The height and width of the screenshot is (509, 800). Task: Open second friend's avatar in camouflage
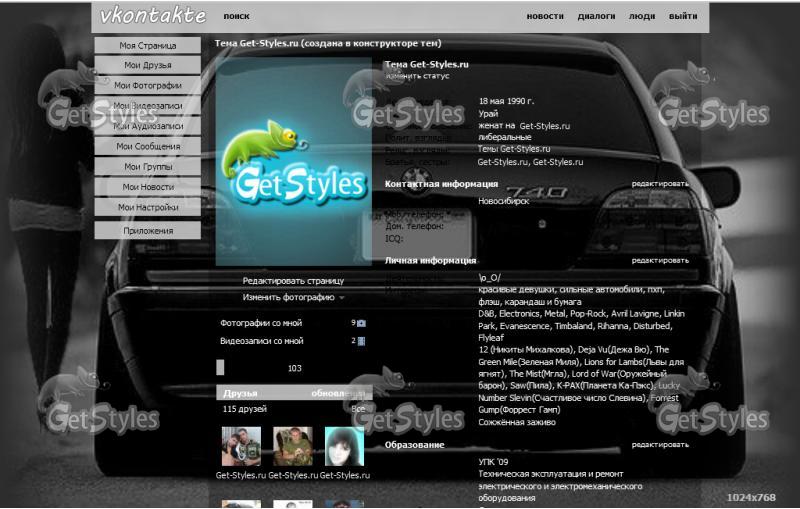click(293, 447)
